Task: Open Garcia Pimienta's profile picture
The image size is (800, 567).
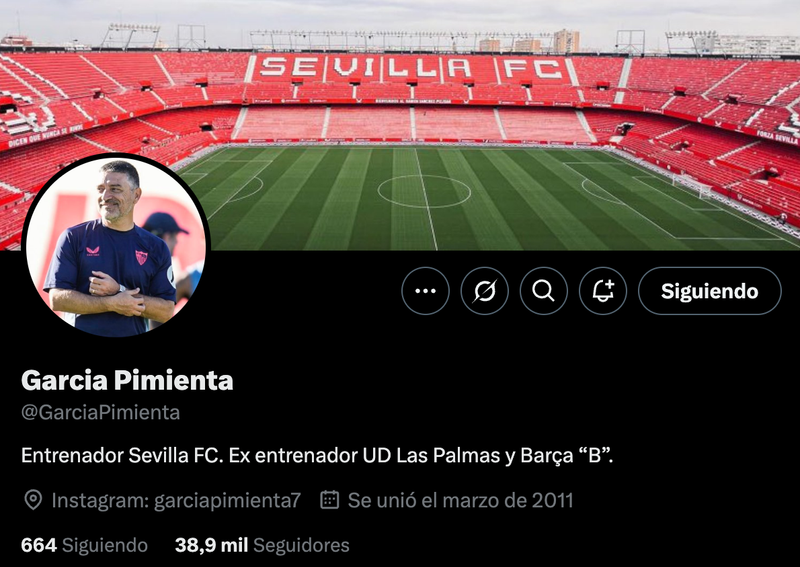Action: coord(114,246)
